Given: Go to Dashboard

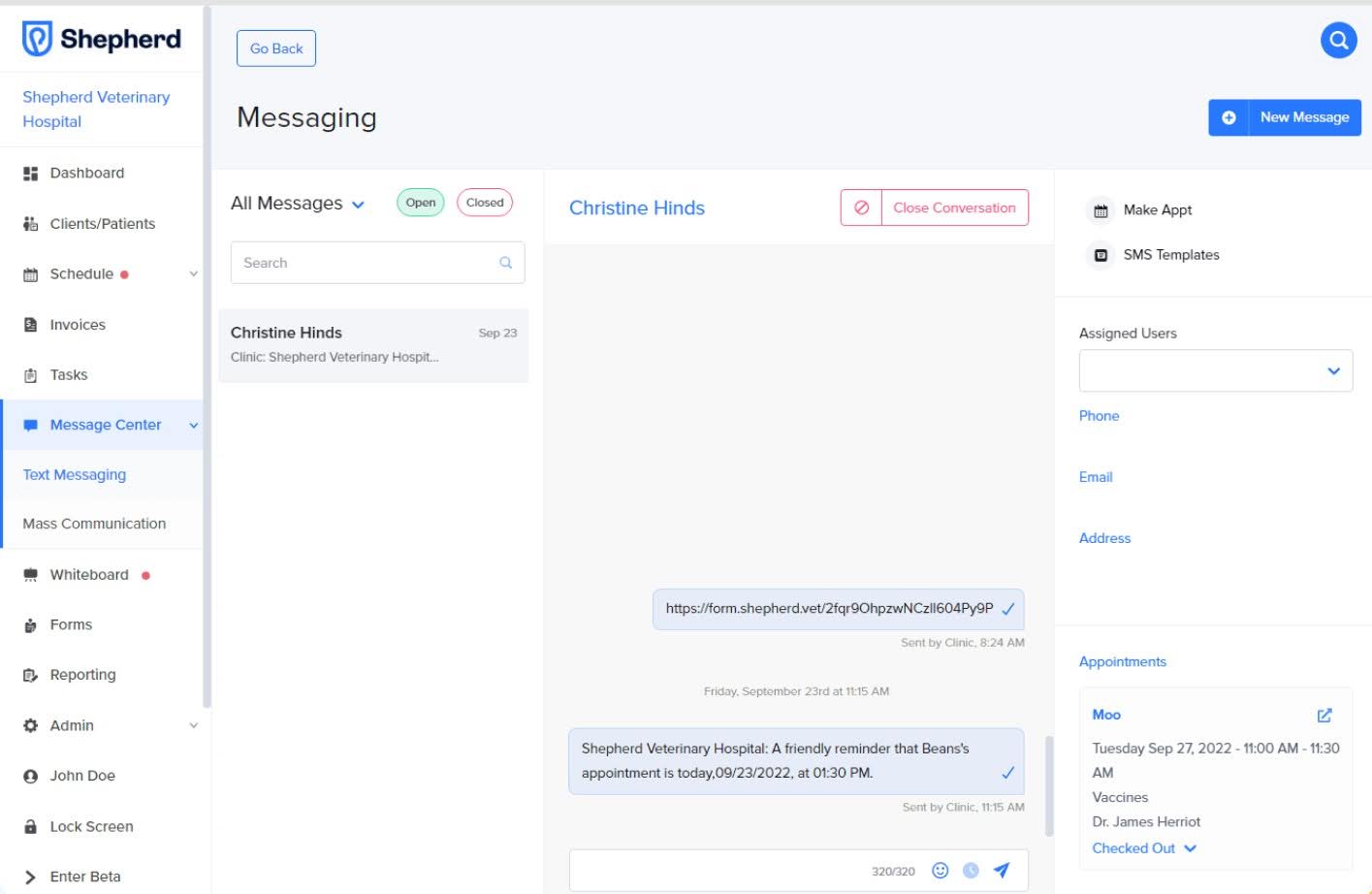Looking at the screenshot, I should [x=87, y=174].
